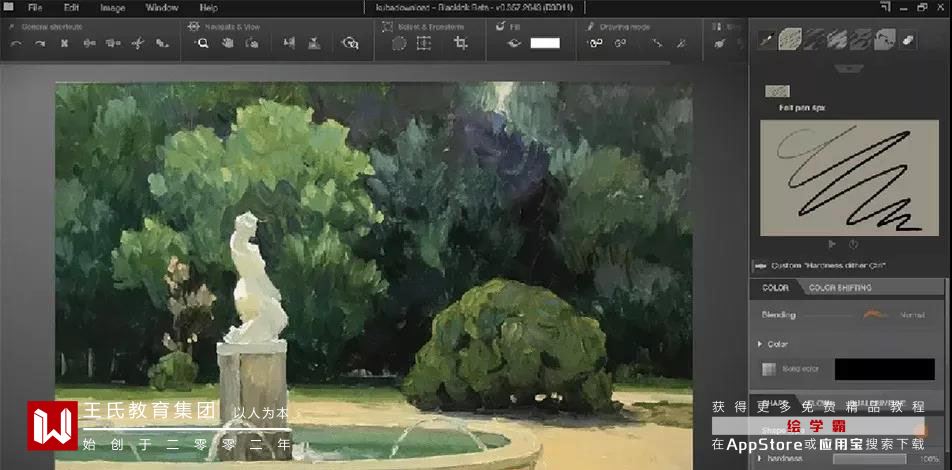Switch to the COLOR tab
Image resolution: width=952 pixels, height=470 pixels.
[775, 288]
